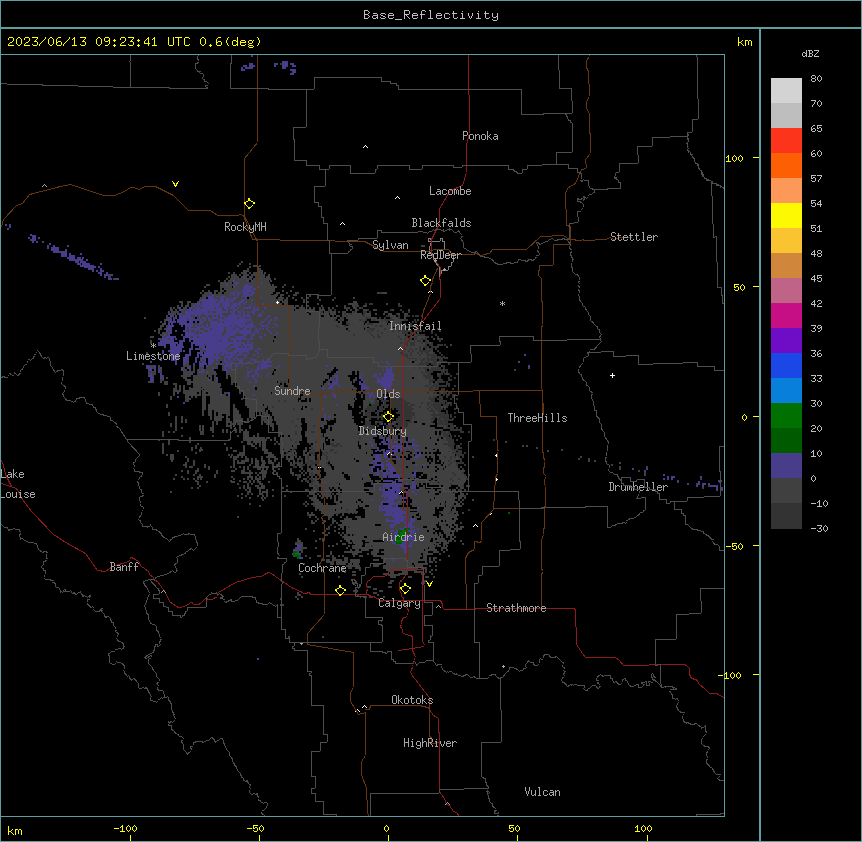Click the Blackfalds city label
This screenshot has height=842, width=862.
(x=441, y=223)
